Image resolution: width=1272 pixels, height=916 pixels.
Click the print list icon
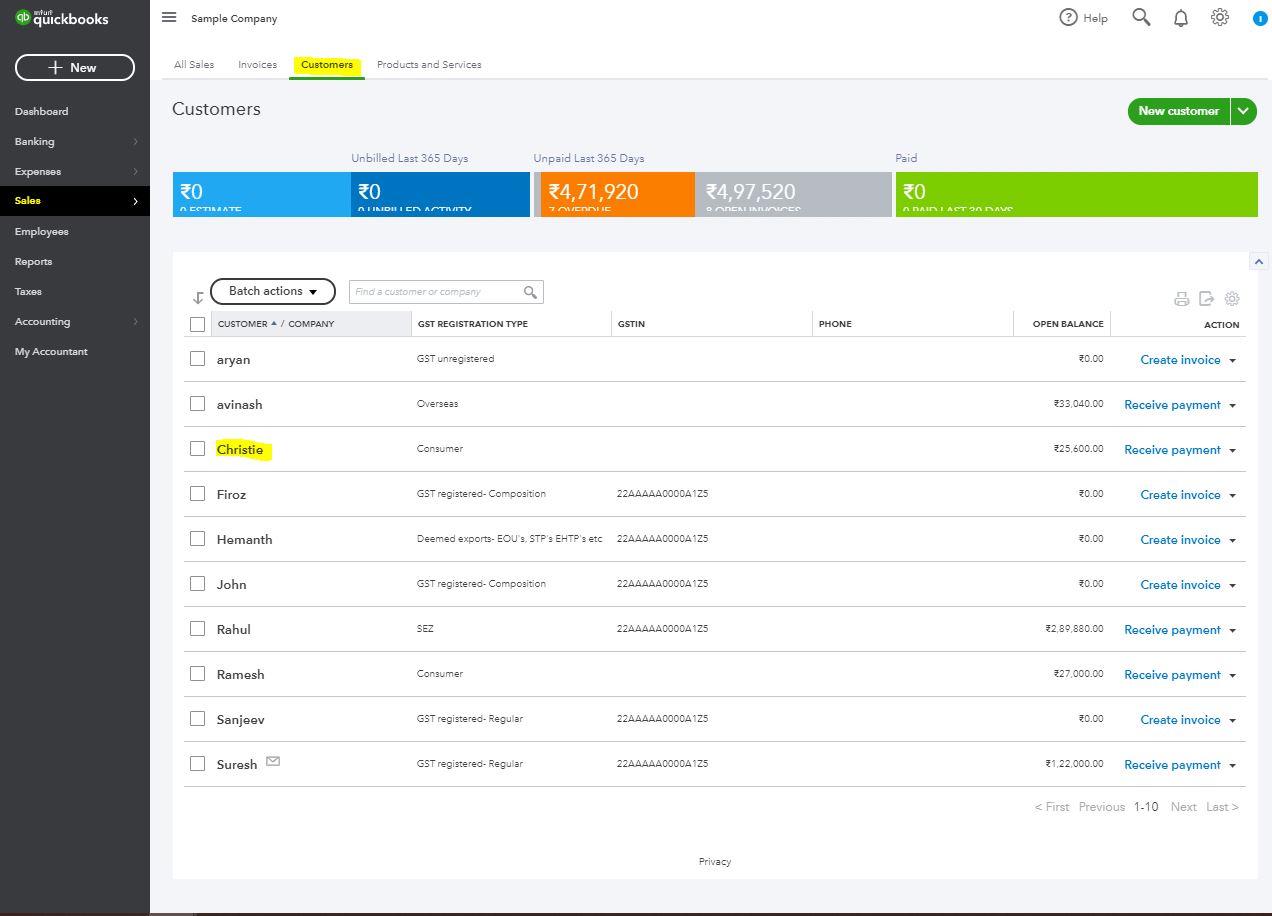click(1181, 299)
